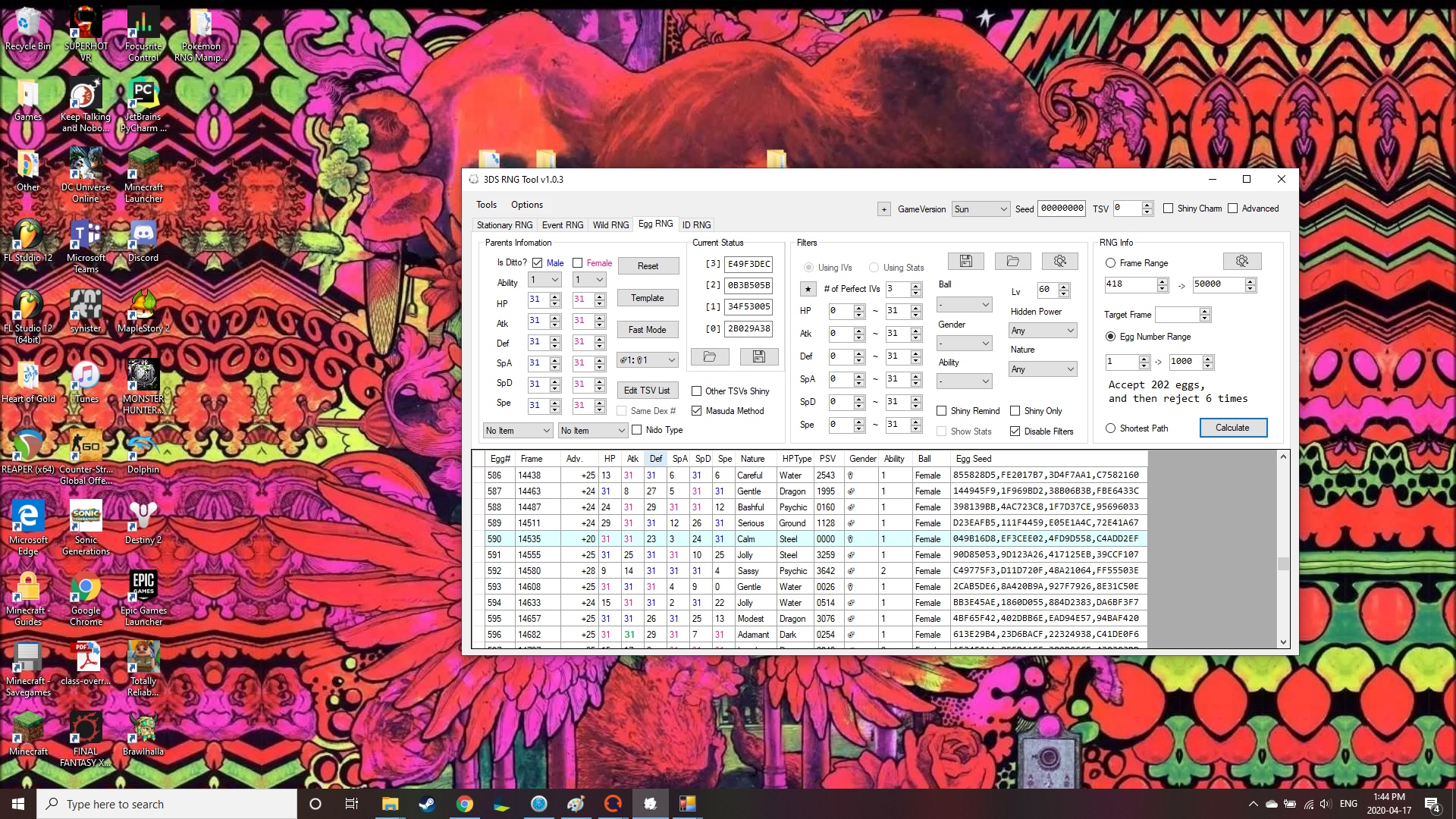Switch to ID RNG tab
The width and height of the screenshot is (1456, 819).
[x=696, y=225]
